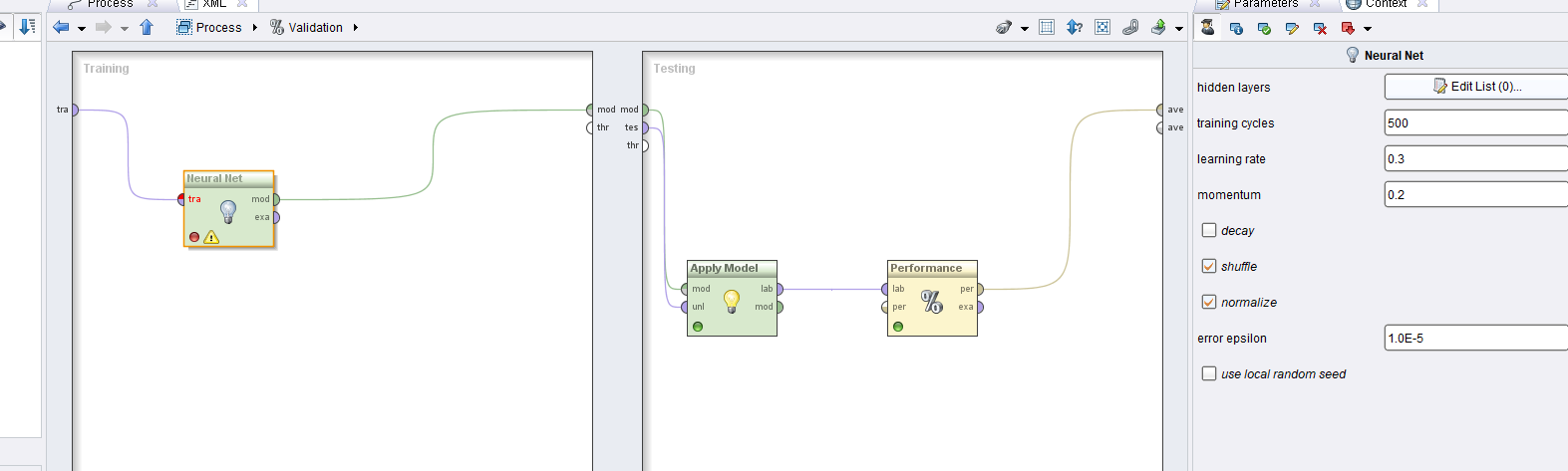Viewport: 1568px width, 471px height.
Task: Open hidden layers Edit List button
Action: point(1476,87)
